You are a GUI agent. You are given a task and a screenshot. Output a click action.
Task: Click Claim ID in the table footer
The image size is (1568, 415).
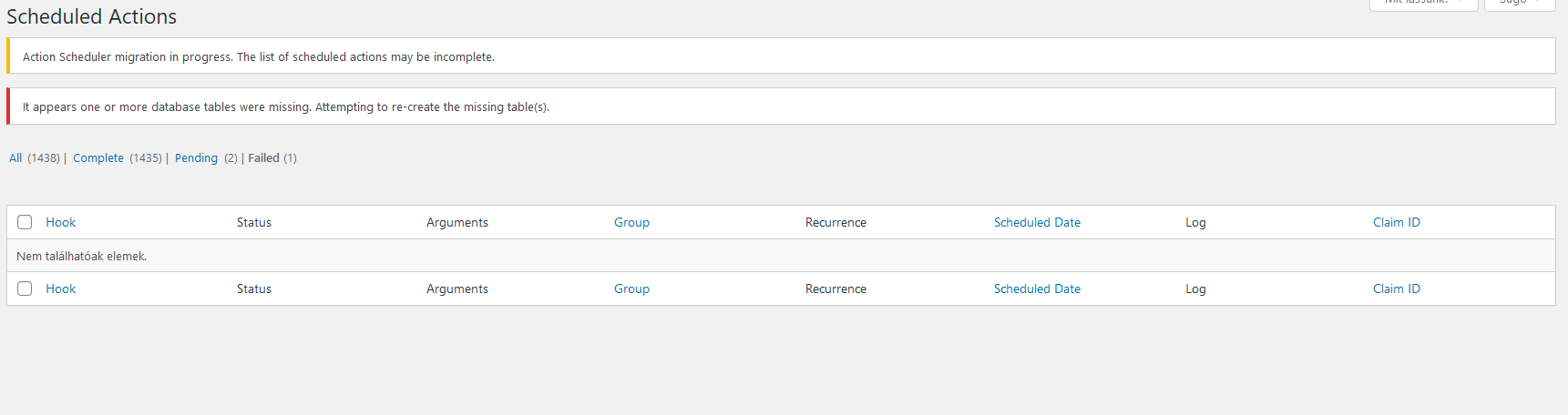click(1397, 288)
